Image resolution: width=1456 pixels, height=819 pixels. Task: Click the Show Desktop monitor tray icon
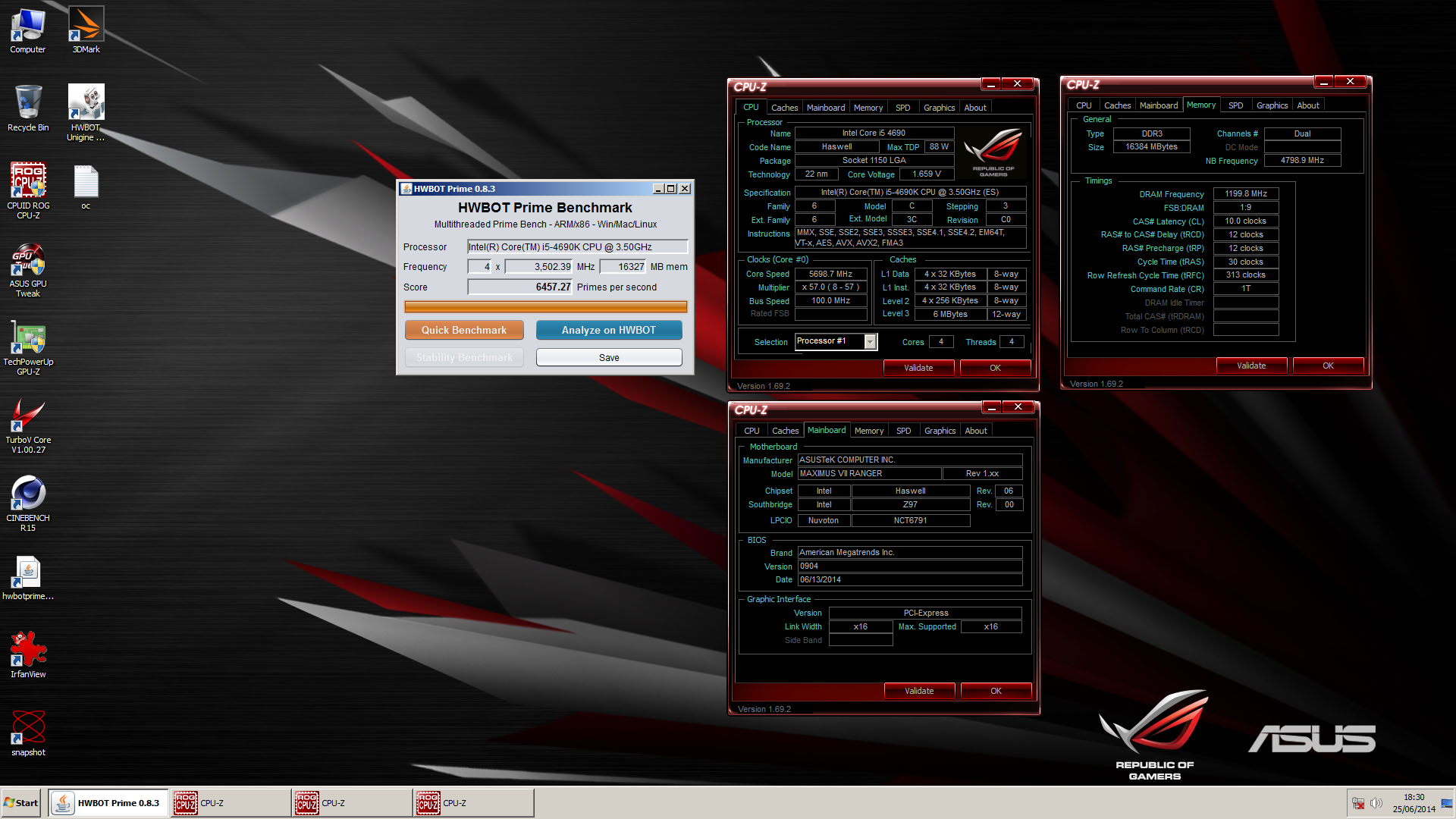[1446, 803]
